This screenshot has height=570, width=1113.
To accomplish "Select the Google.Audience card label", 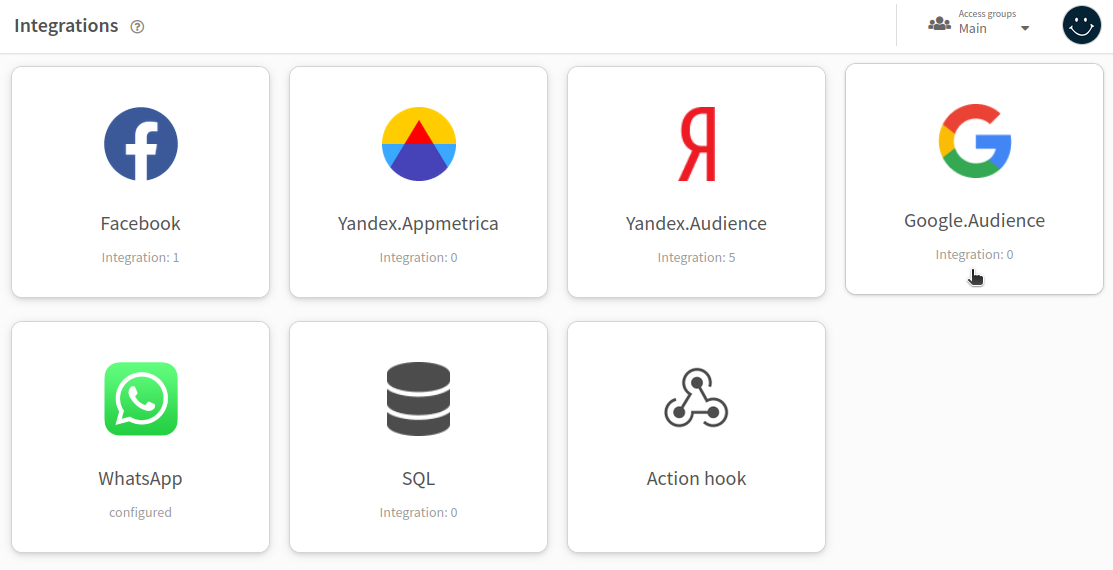I will point(975,221).
